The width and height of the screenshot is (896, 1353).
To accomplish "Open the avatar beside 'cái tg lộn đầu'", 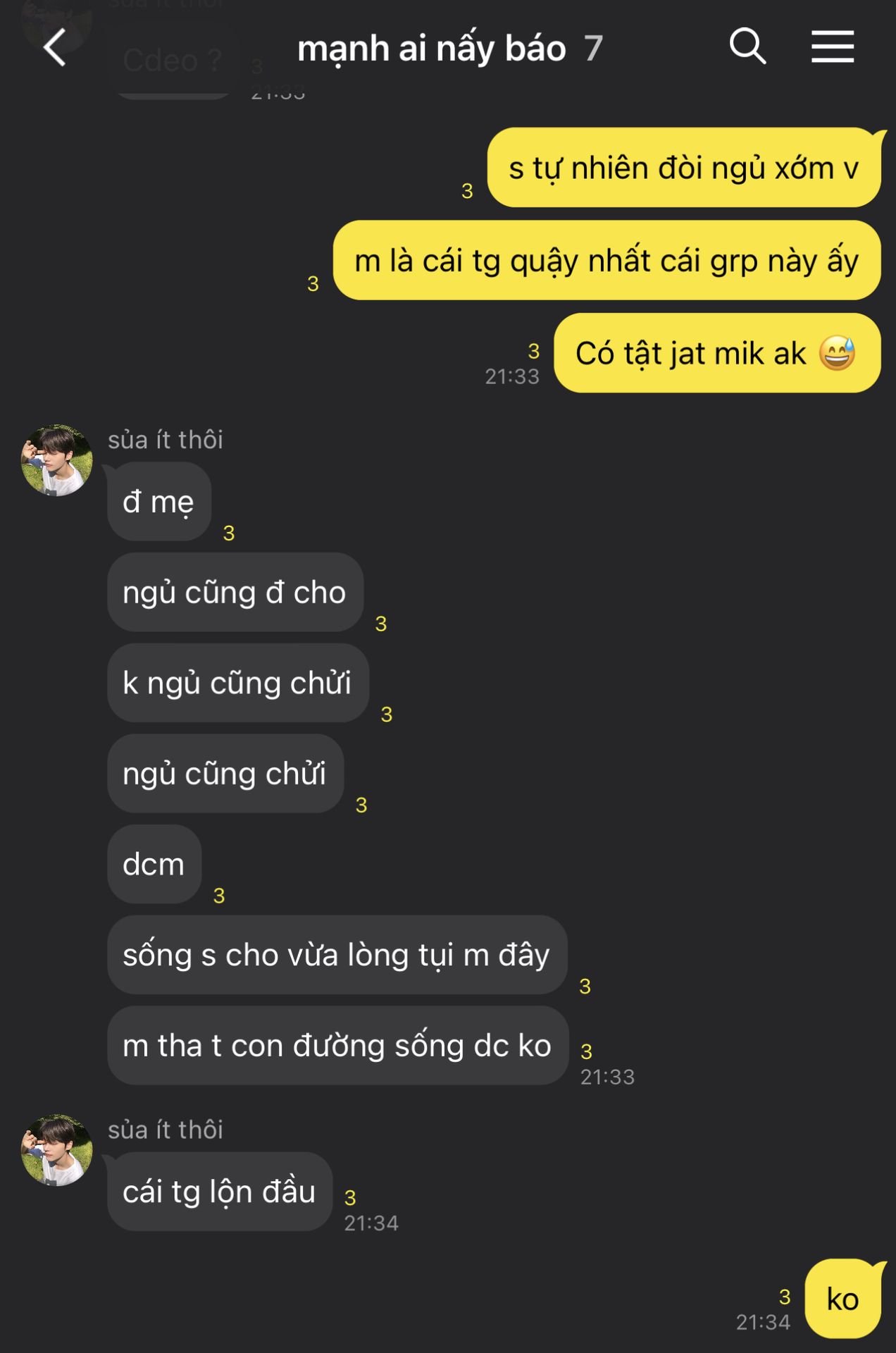I will [57, 1150].
